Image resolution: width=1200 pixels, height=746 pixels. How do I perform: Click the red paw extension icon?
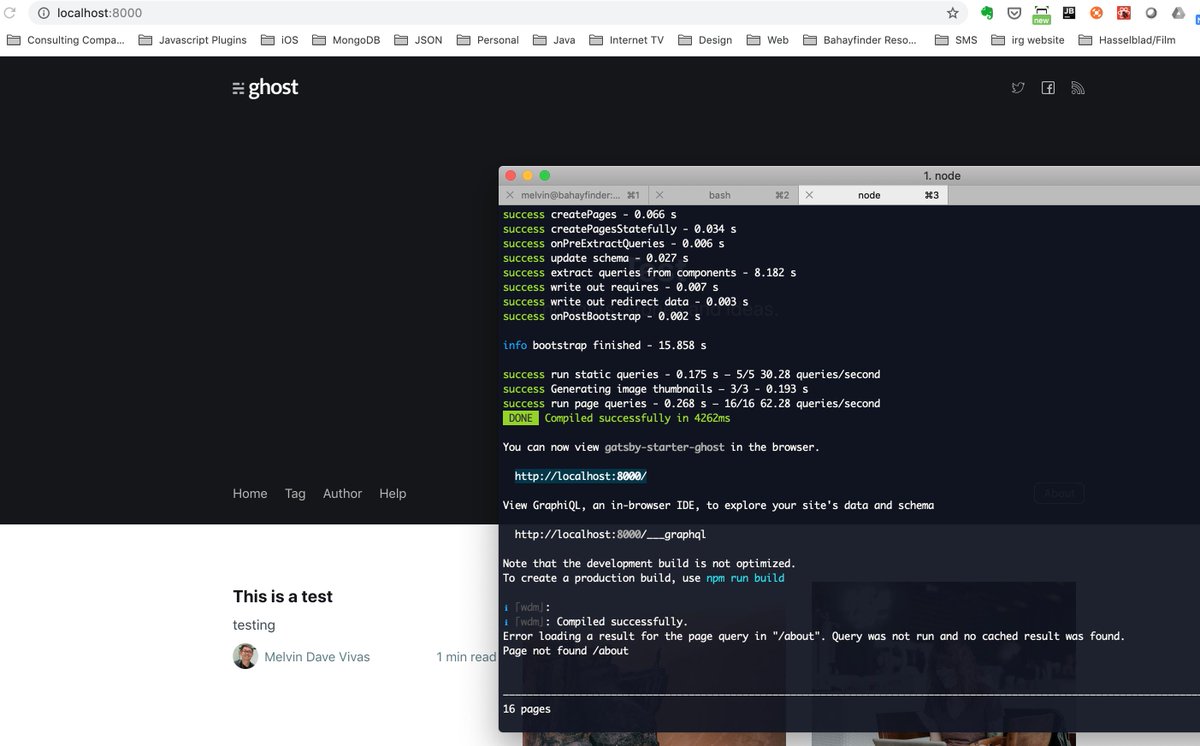pos(1123,13)
